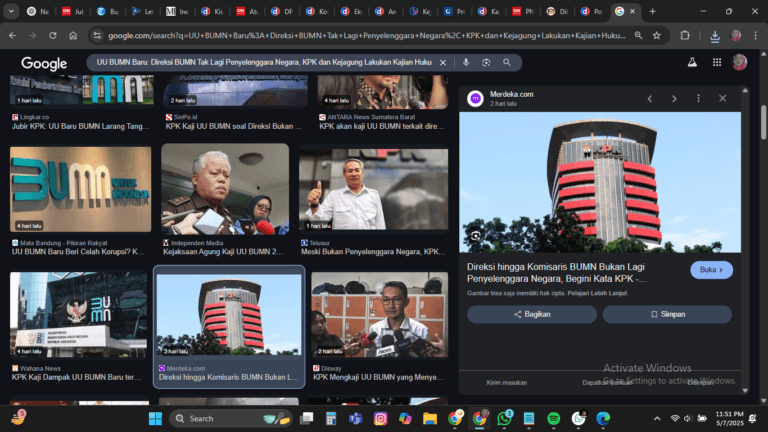Reload the current page
768x432 pixels.
coord(52,35)
